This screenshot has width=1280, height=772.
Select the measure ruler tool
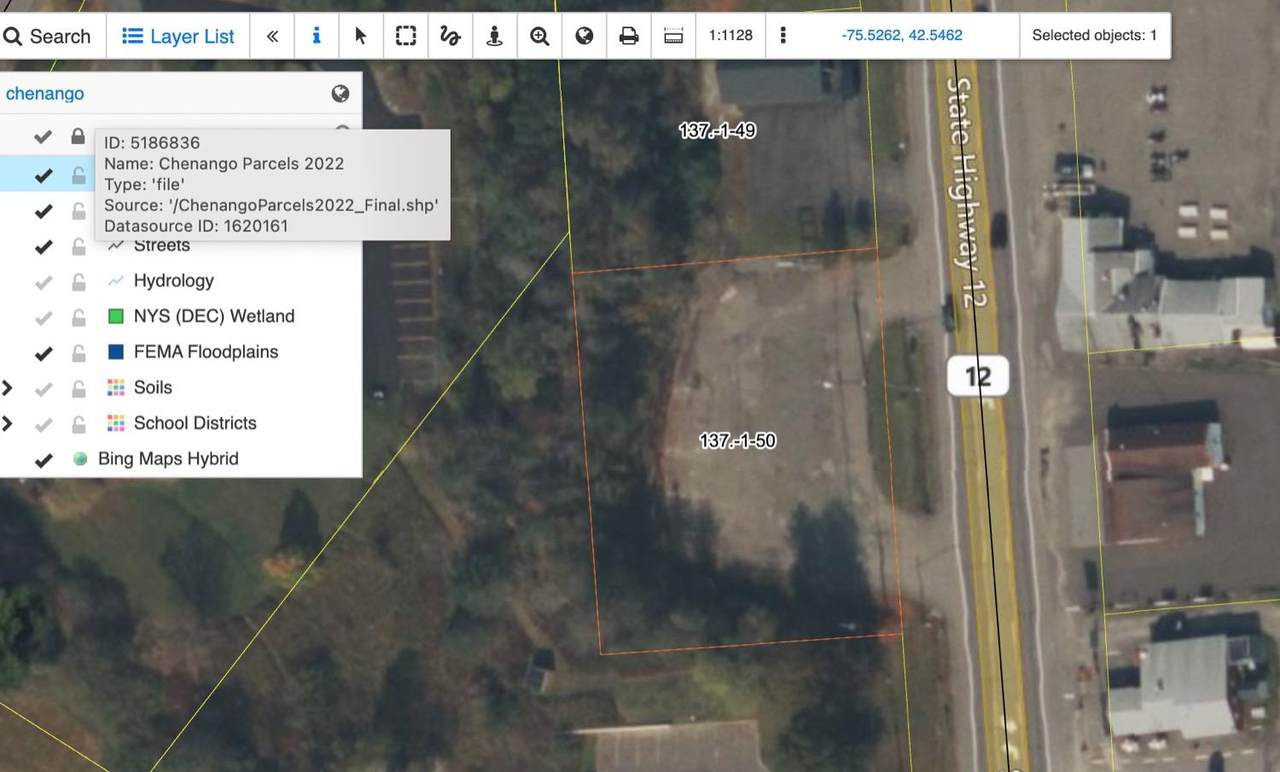pyautogui.click(x=674, y=36)
